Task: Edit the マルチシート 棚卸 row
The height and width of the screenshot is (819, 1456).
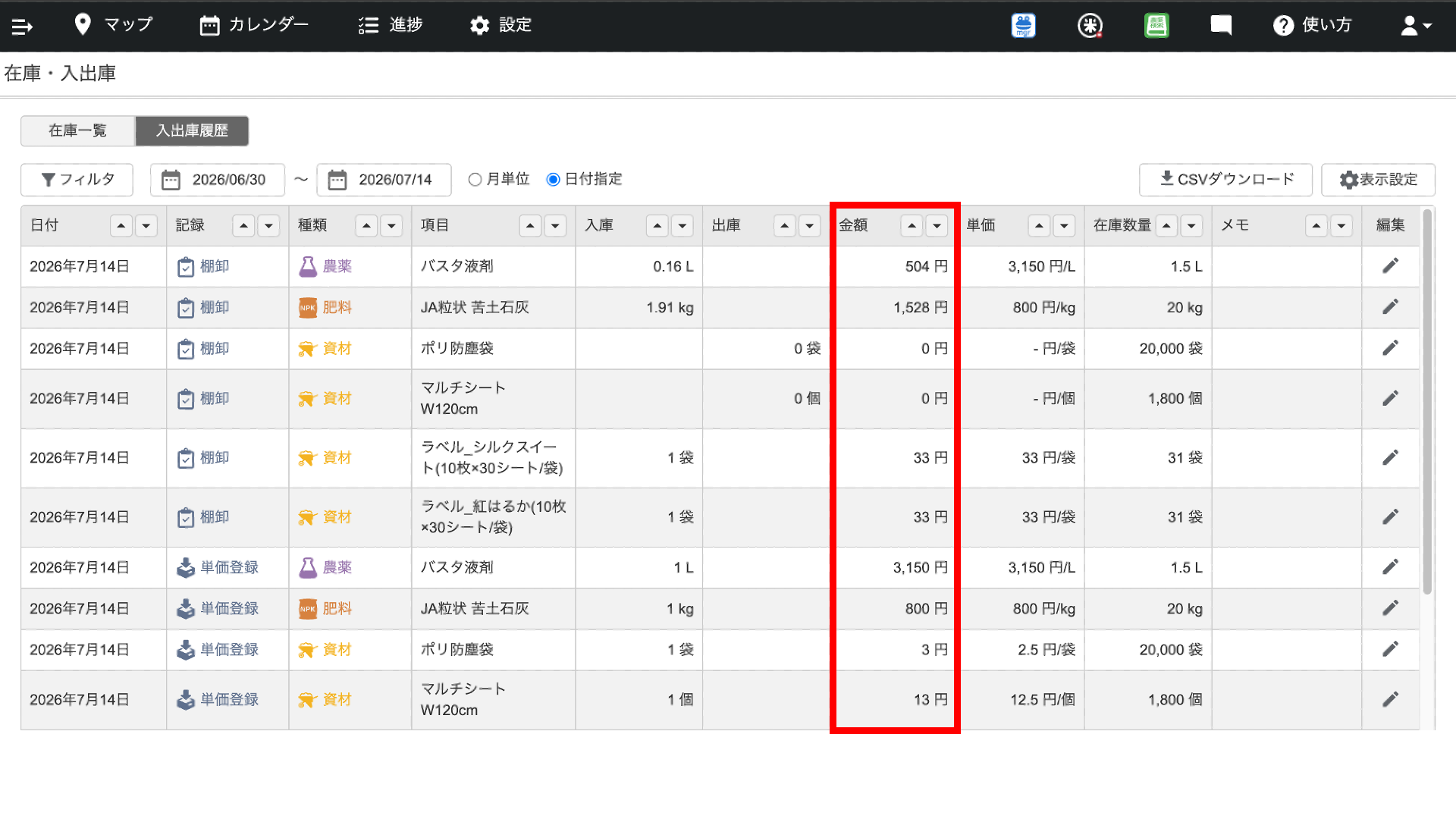Action: point(1390,398)
